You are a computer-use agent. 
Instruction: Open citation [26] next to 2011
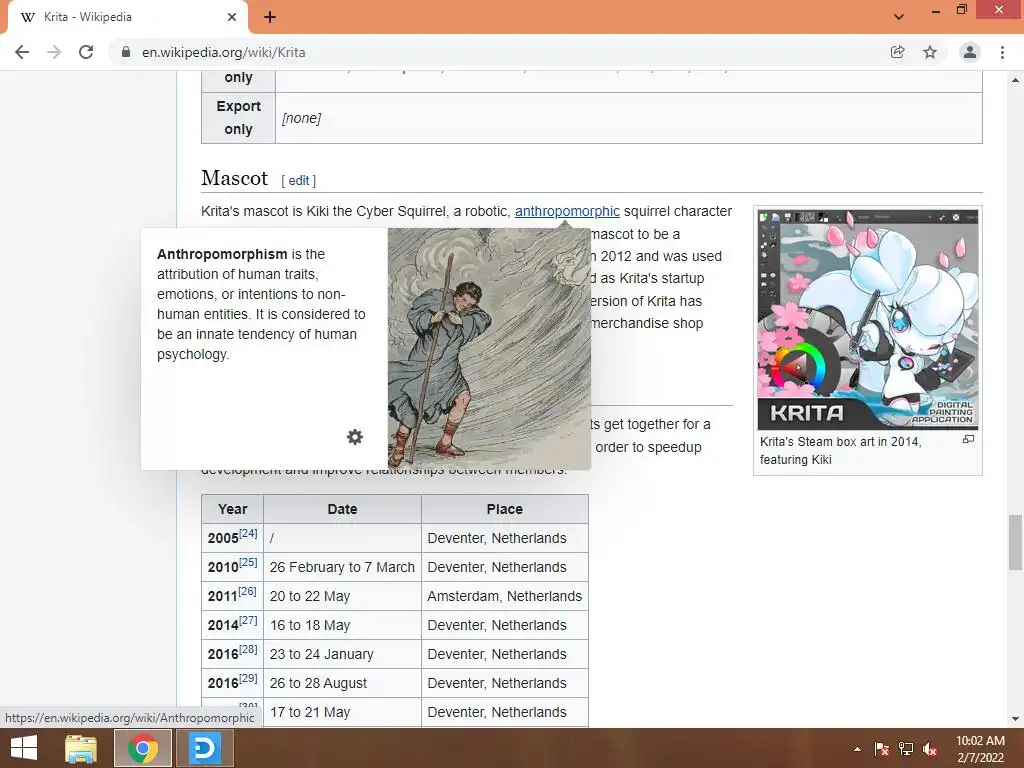pos(247,591)
